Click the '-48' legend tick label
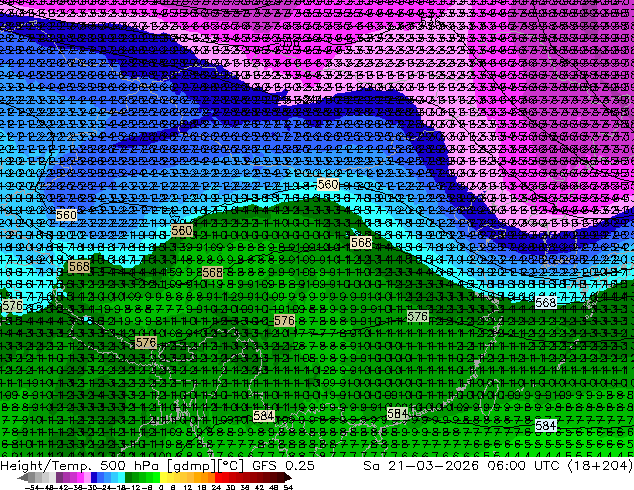The height and width of the screenshot is (490, 634). 46,488
